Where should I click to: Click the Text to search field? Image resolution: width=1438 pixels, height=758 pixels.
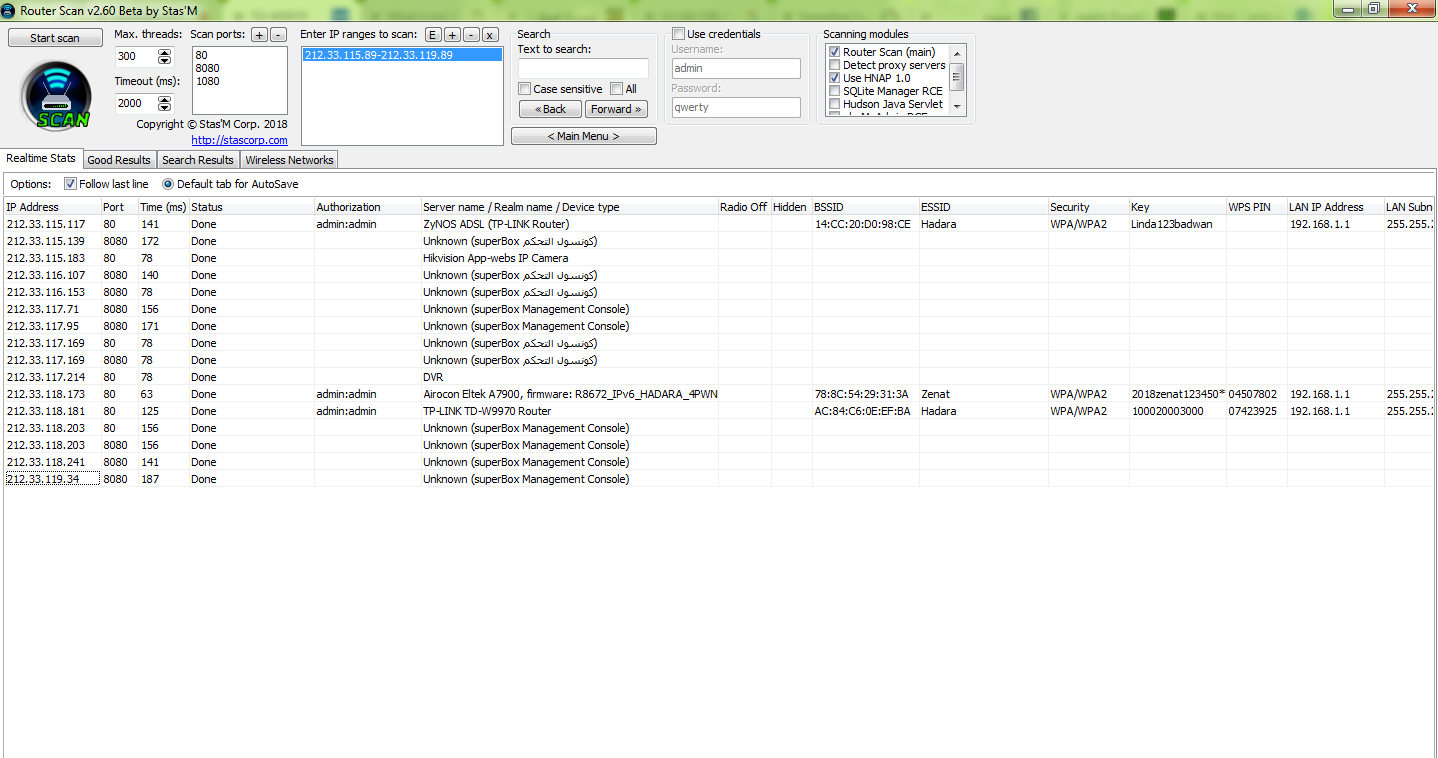pos(583,68)
